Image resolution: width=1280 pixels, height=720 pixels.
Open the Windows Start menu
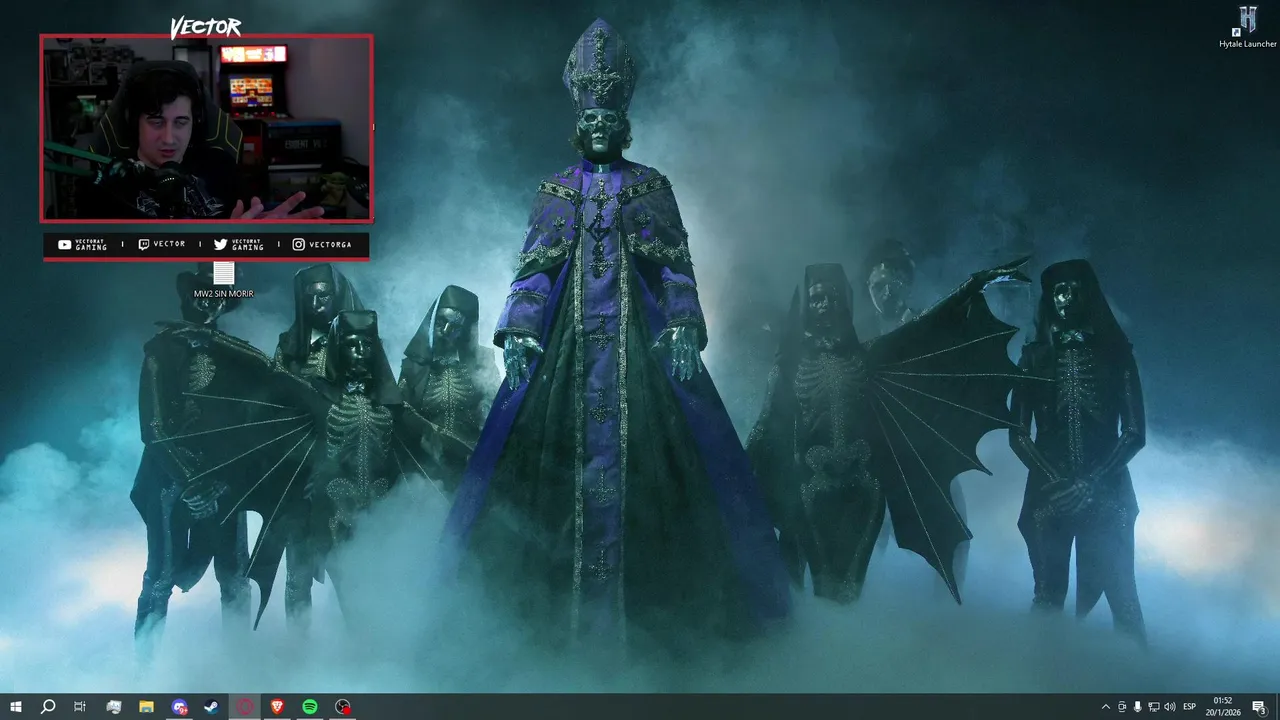[15, 707]
